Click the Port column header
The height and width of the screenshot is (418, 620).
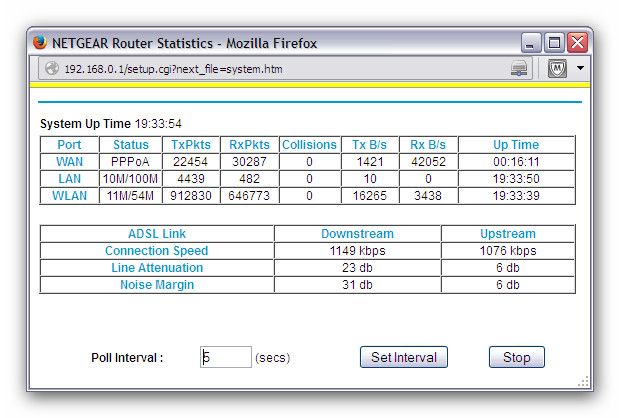pos(69,145)
